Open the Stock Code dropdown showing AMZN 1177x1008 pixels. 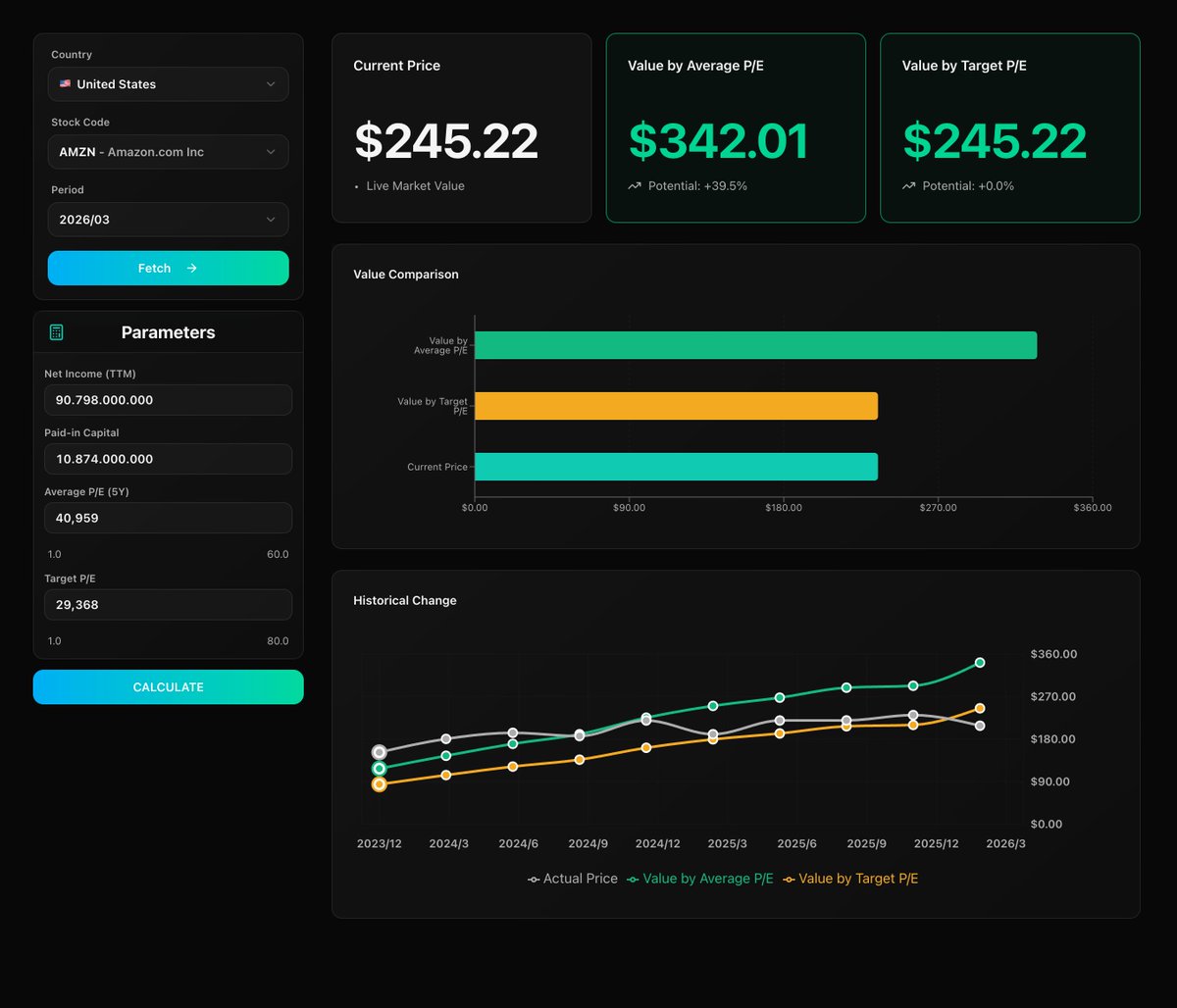click(169, 152)
